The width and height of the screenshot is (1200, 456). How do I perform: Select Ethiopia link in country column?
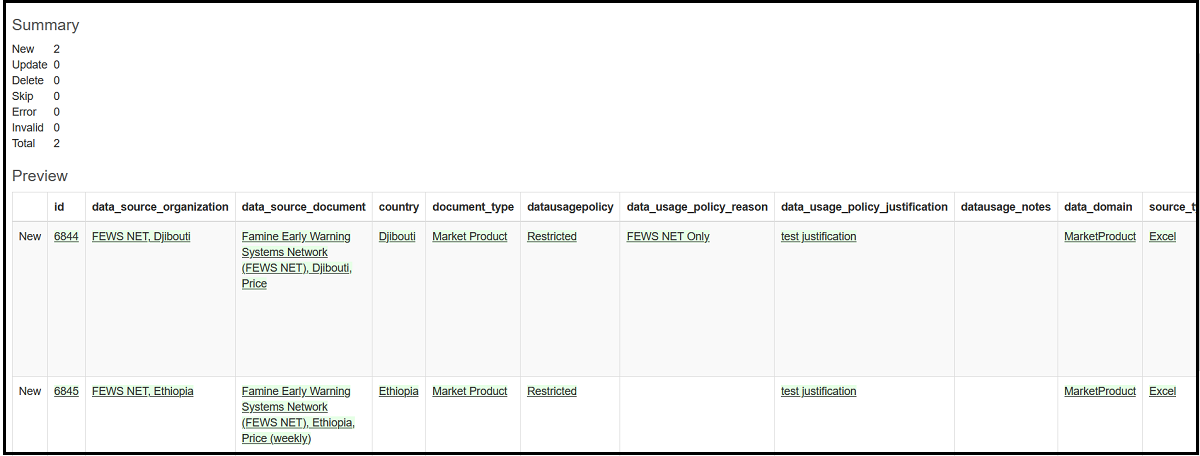(x=398, y=392)
